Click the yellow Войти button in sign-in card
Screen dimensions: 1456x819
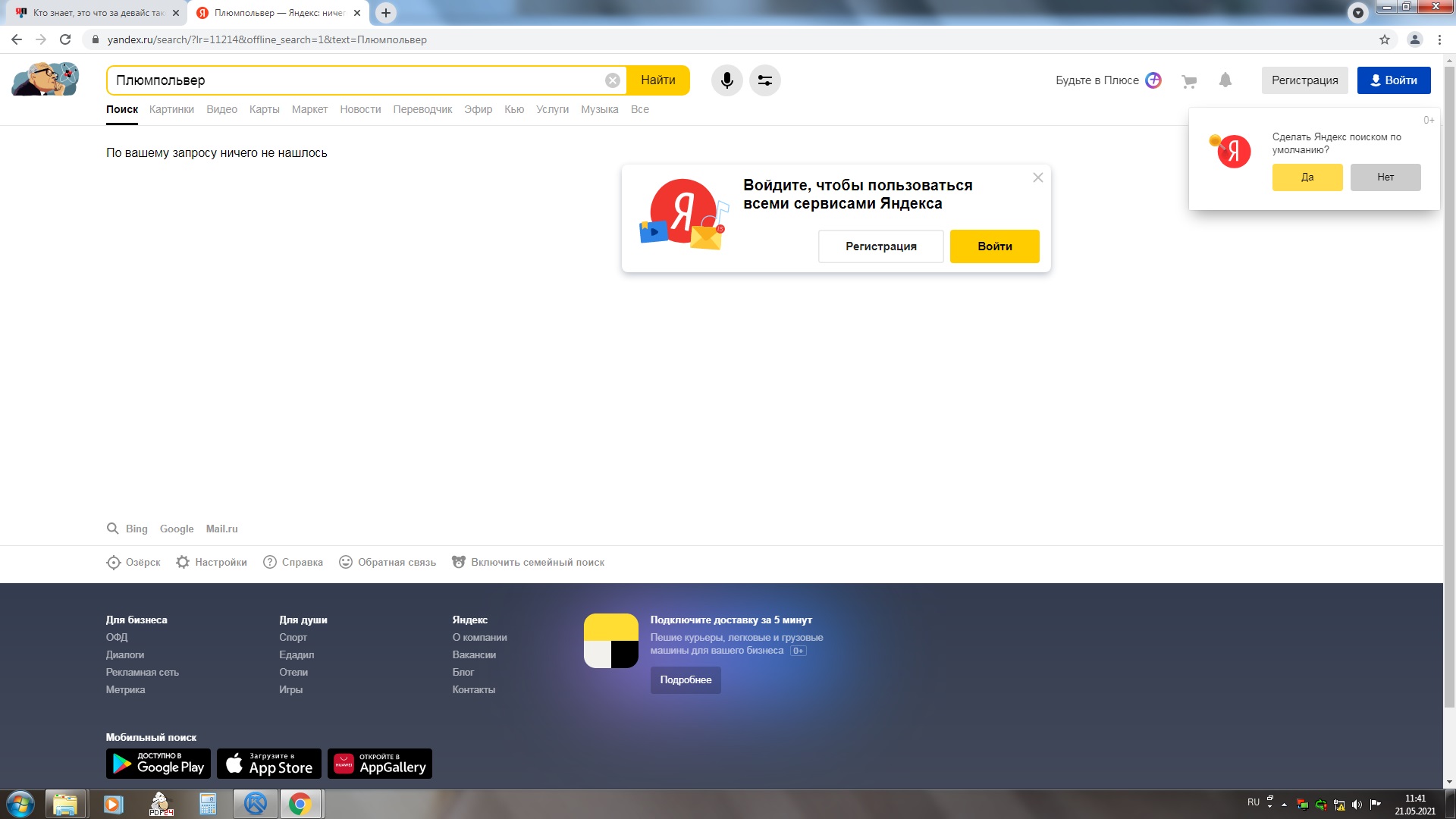[994, 246]
